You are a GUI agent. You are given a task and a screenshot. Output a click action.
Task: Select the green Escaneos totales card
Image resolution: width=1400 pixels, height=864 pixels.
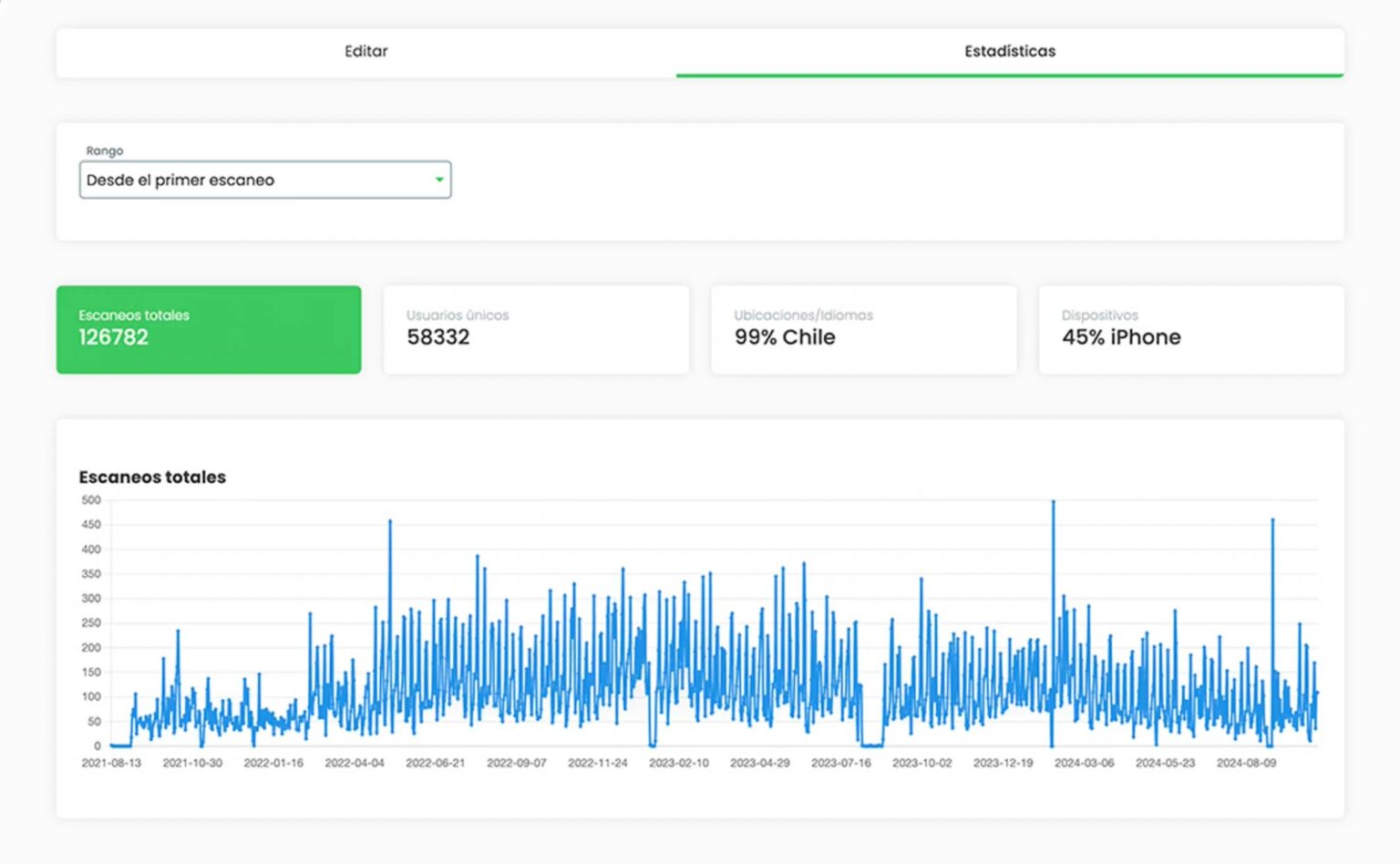pos(209,329)
